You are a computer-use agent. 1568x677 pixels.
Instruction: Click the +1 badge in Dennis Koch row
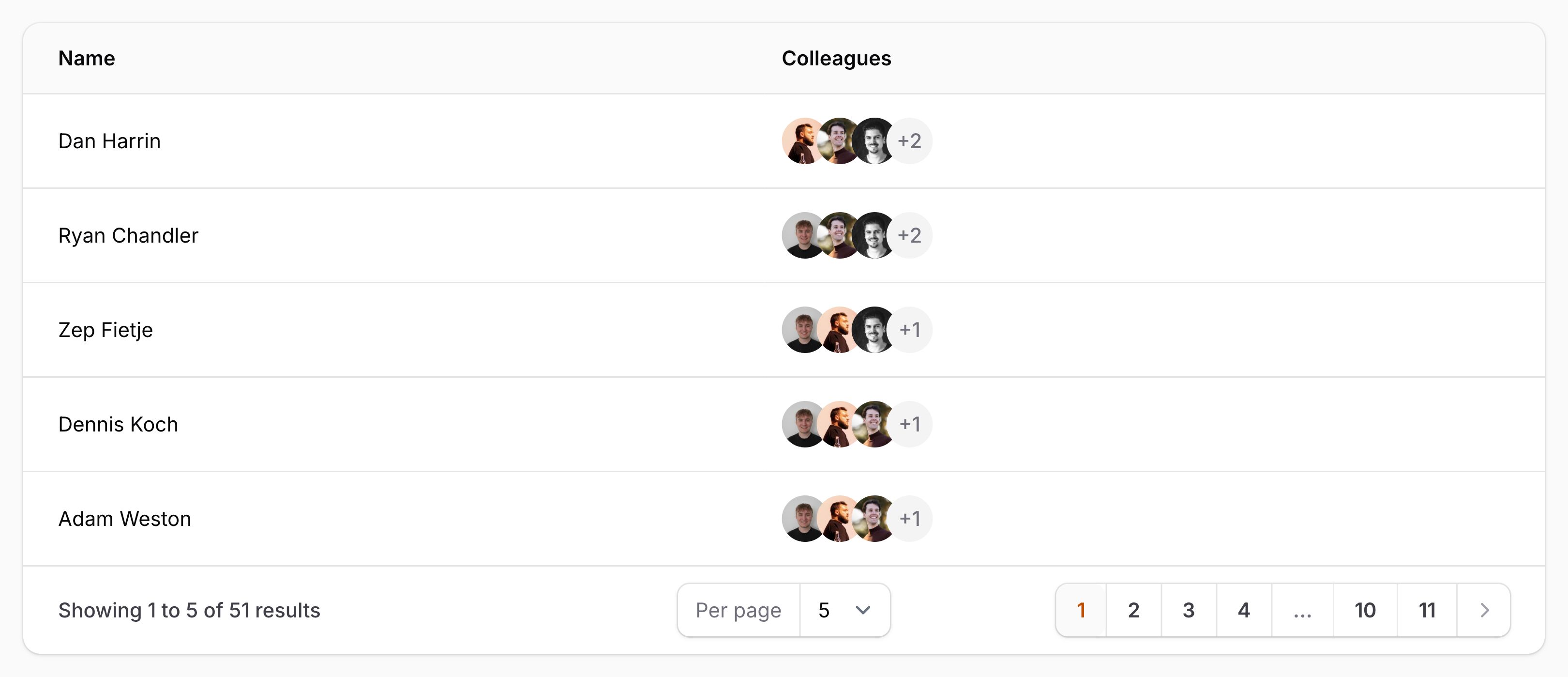tap(911, 424)
